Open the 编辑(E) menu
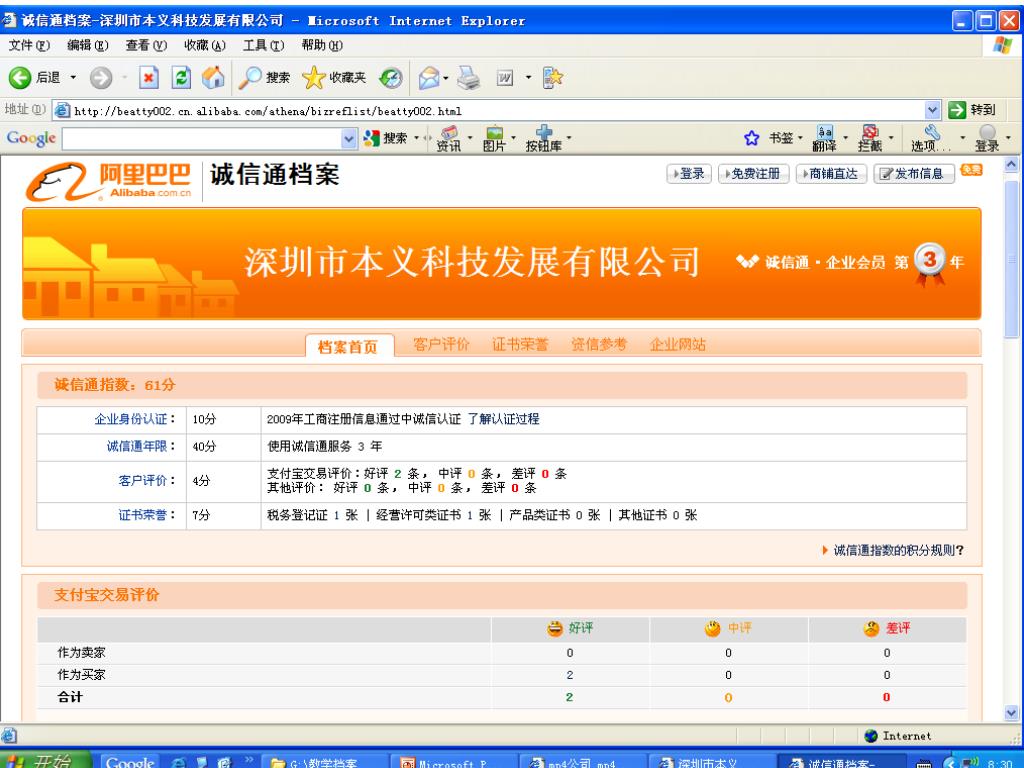This screenshot has width=1024, height=768. [x=88, y=45]
